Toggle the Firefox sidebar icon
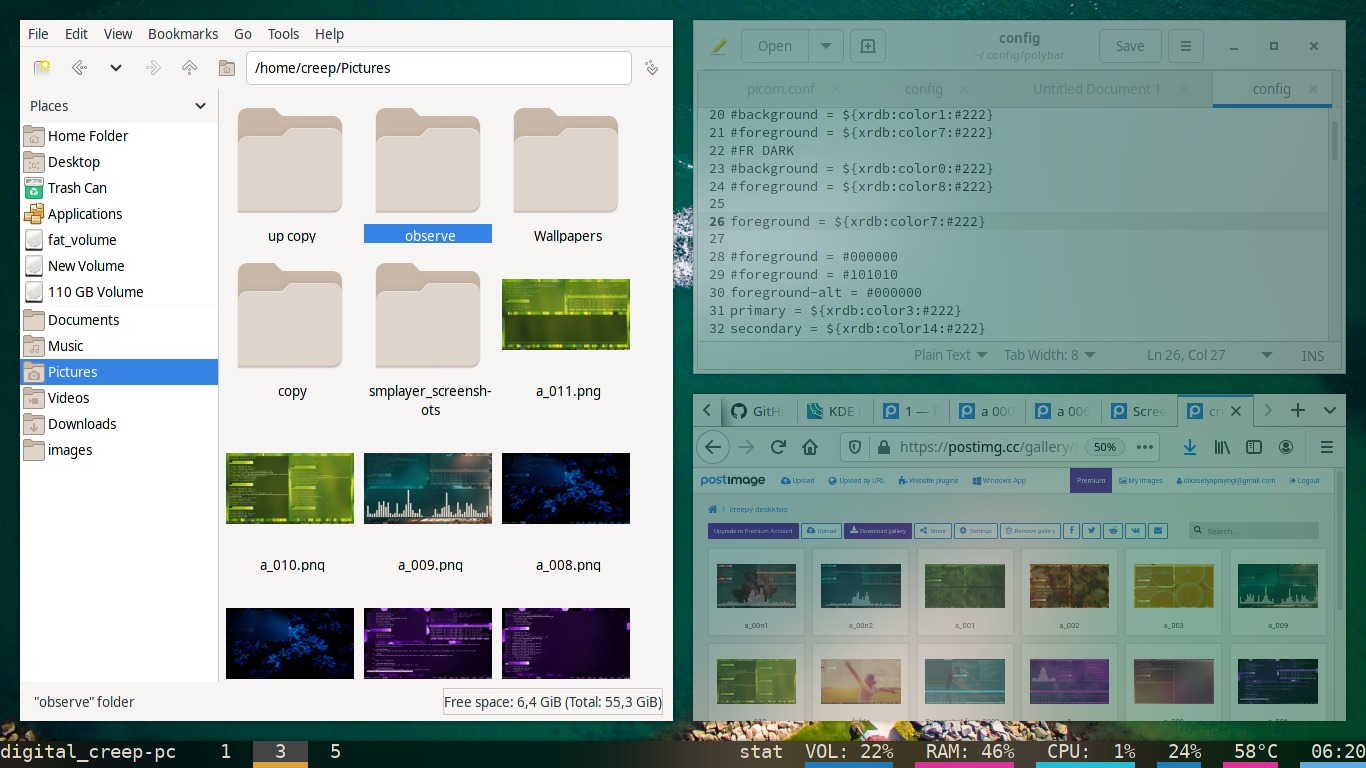This screenshot has height=768, width=1366. pos(1254,447)
